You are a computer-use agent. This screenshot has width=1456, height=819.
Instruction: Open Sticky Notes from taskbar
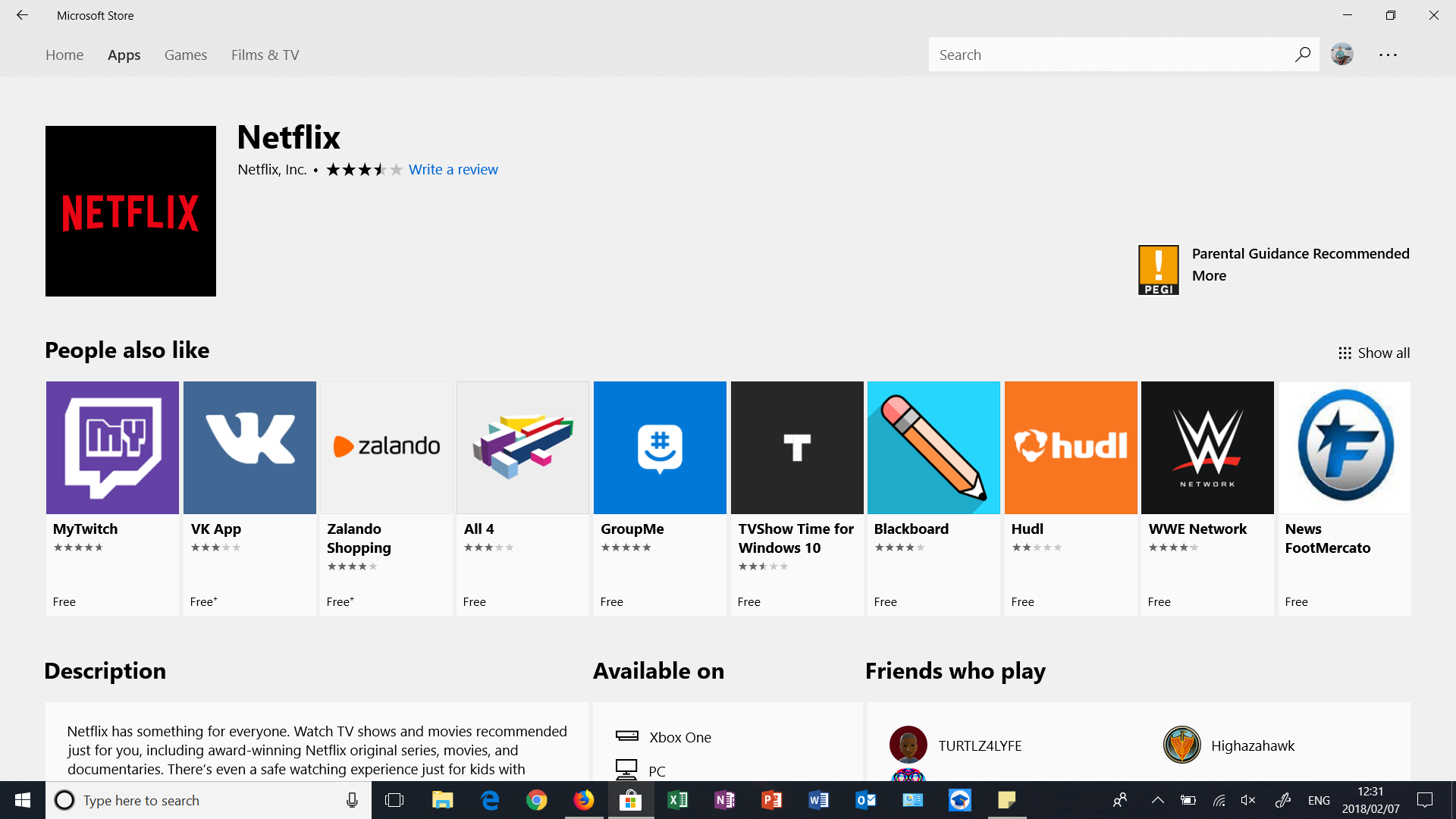(1007, 800)
